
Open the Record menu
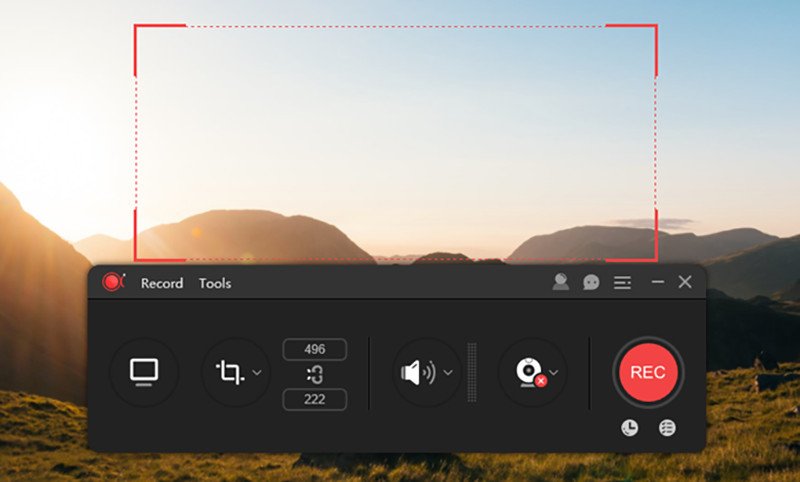162,283
